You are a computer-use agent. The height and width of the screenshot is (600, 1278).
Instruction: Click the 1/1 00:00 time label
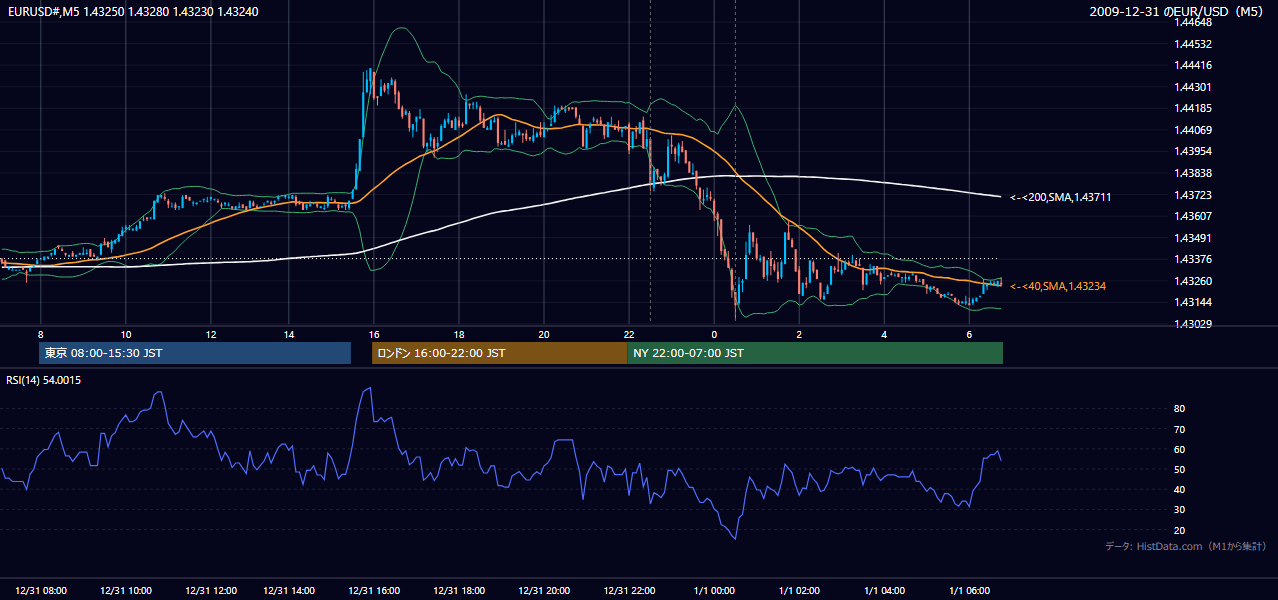714,591
